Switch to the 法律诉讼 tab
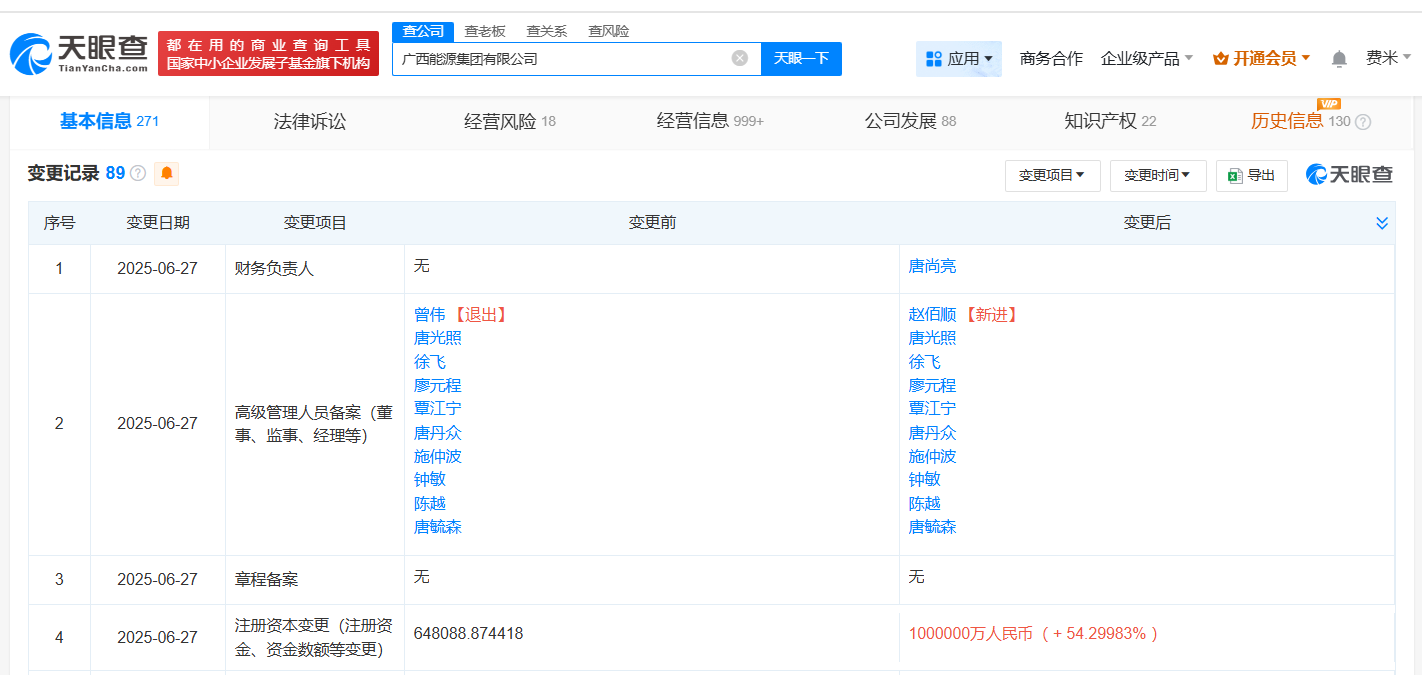The image size is (1422, 675). point(310,122)
